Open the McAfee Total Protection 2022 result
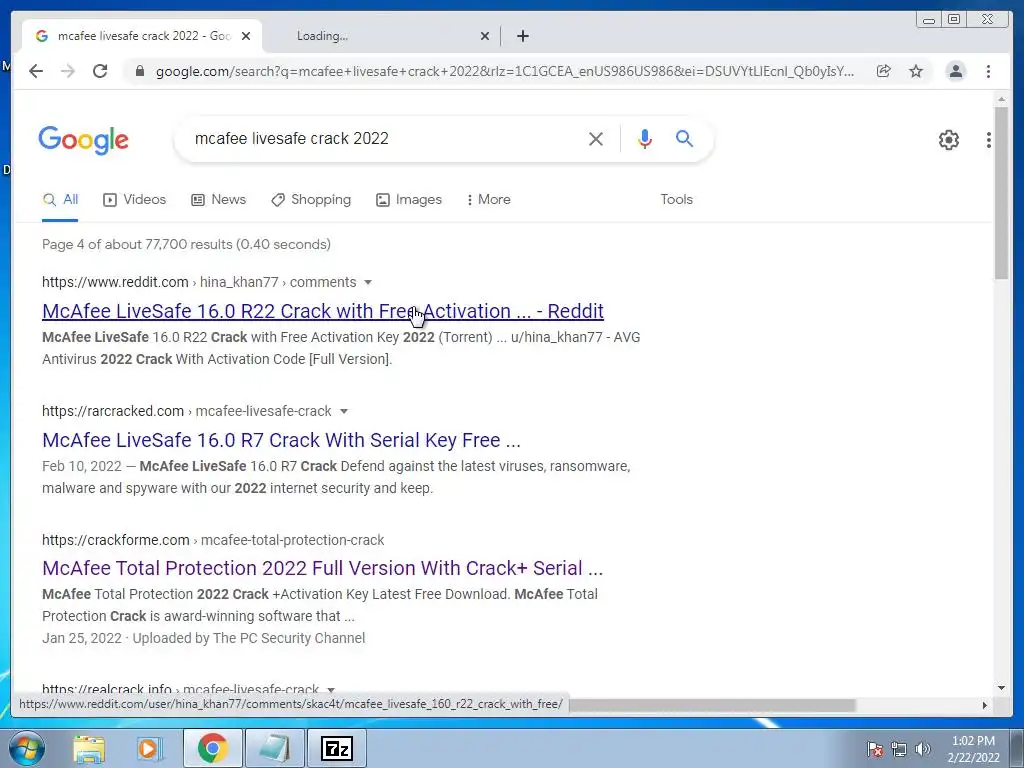Image resolution: width=1024 pixels, height=768 pixels. tap(323, 568)
